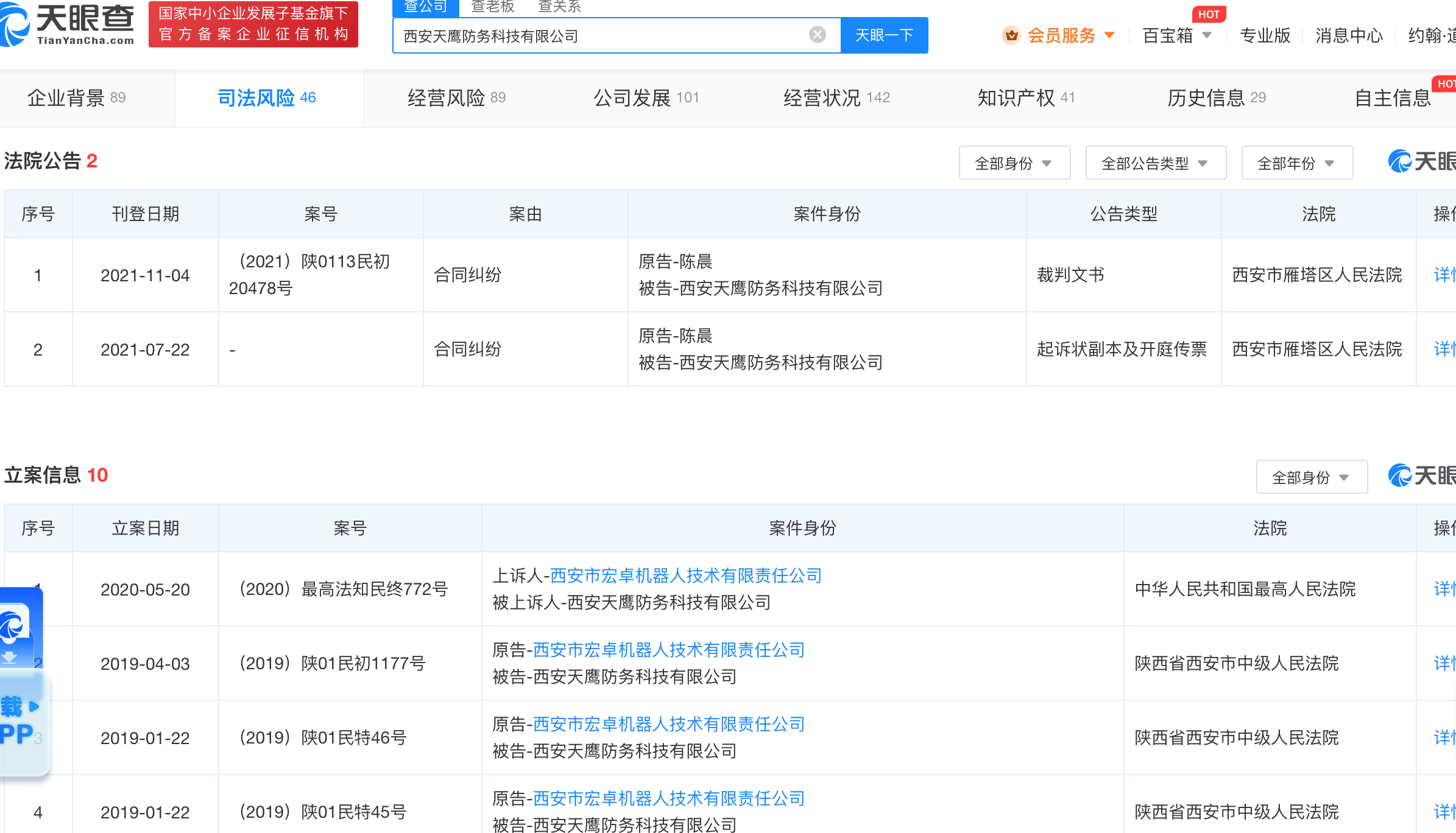This screenshot has height=833, width=1456.
Task: Clear the search box text
Action: point(817,35)
